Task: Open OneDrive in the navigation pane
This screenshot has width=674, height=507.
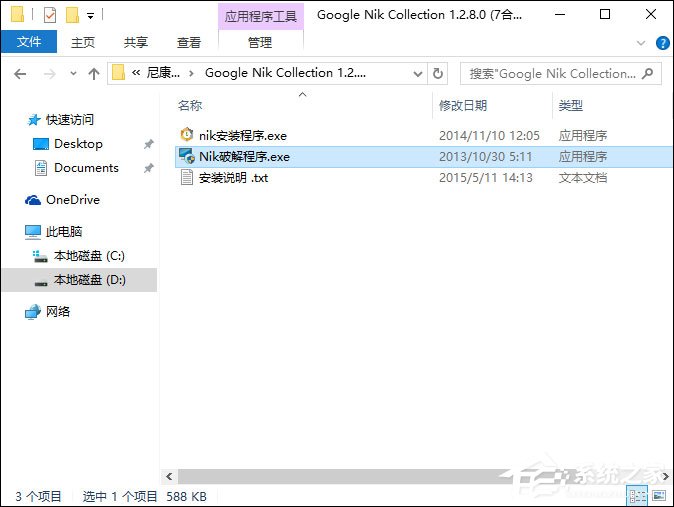Action: click(x=73, y=200)
